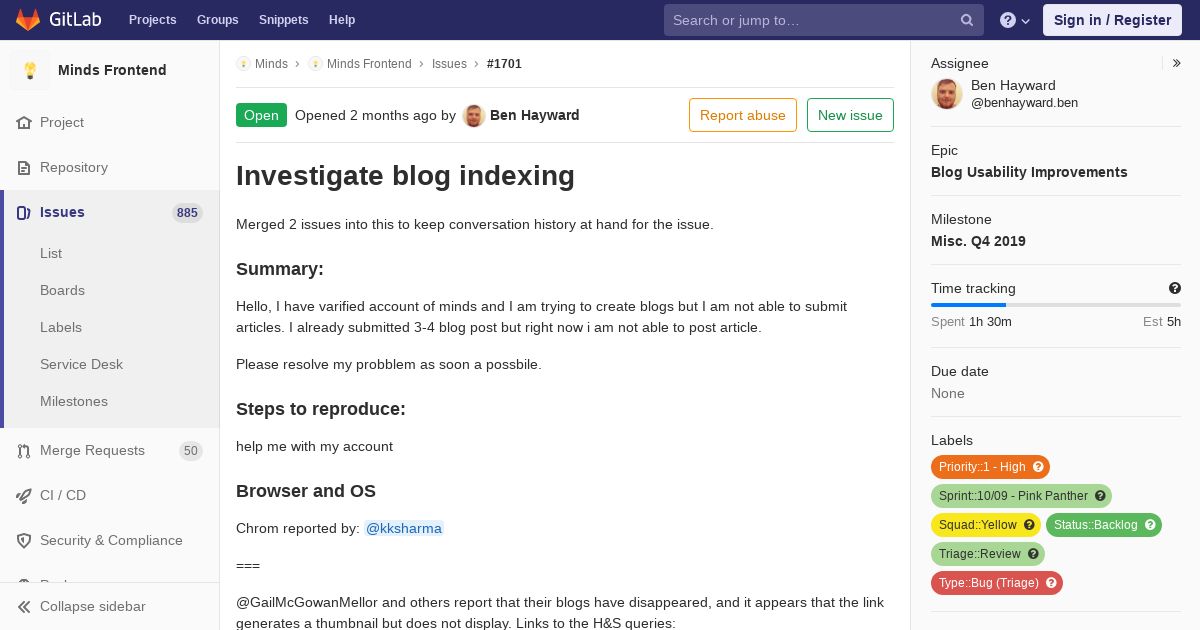Click the @kksharma mention link

point(404,528)
